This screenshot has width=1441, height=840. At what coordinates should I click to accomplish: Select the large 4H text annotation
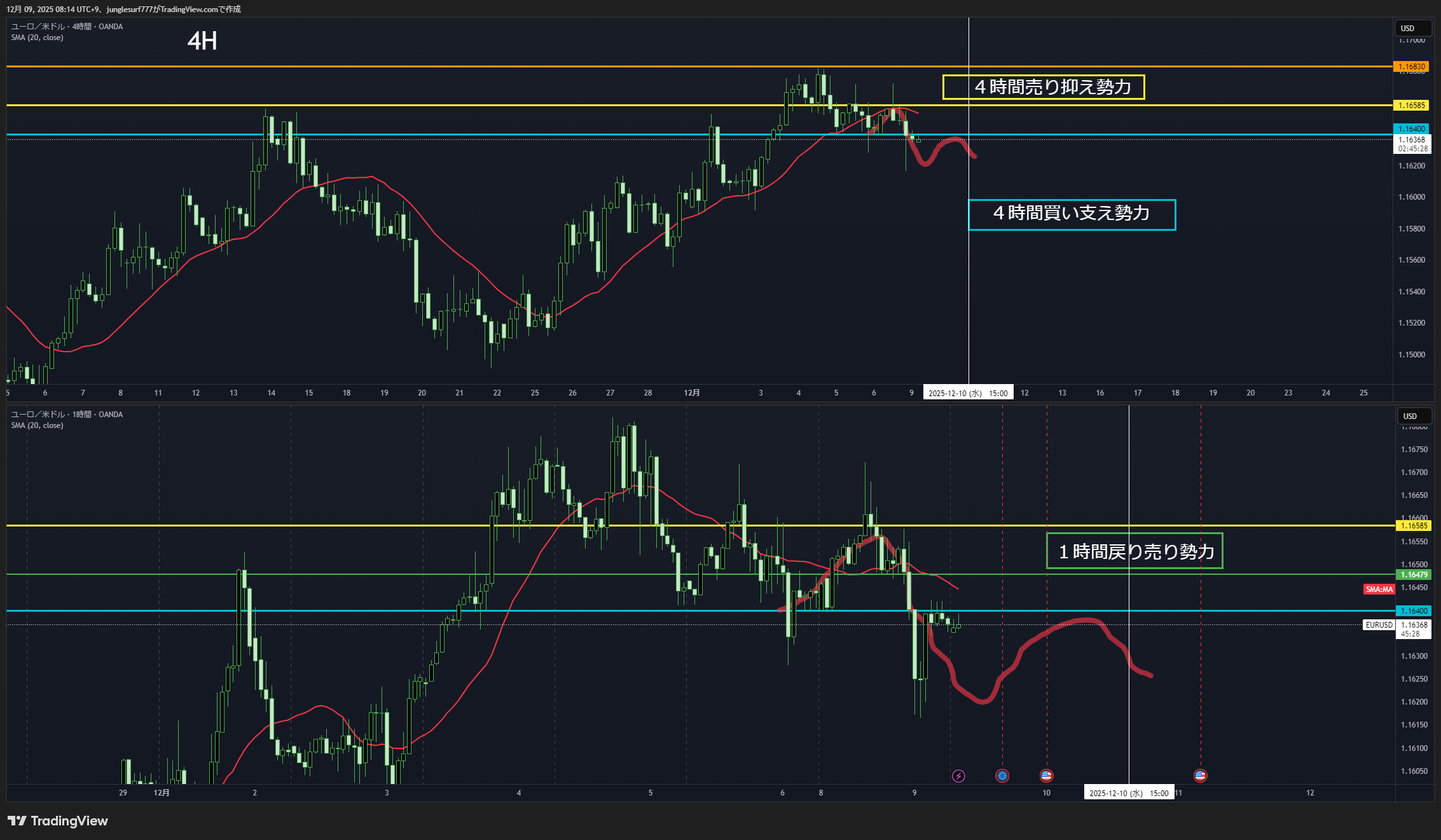(x=202, y=41)
